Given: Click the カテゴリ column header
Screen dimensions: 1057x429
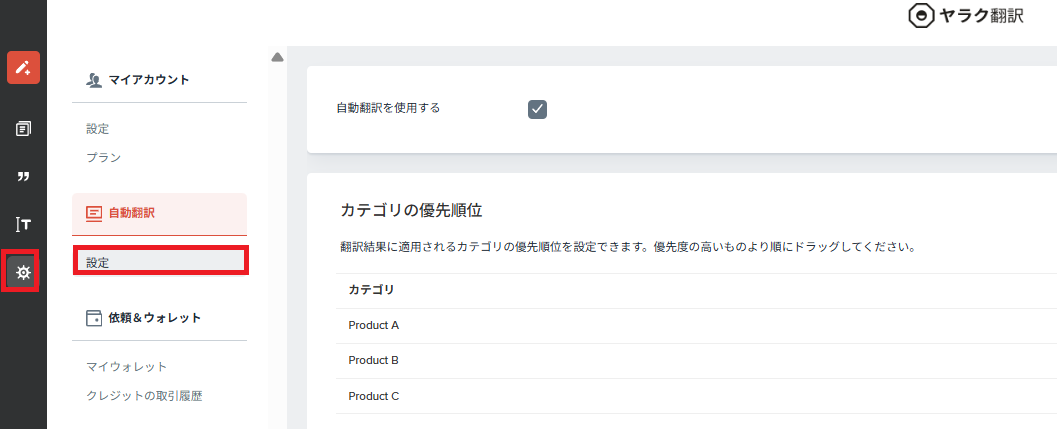Looking at the screenshot, I should tap(371, 290).
